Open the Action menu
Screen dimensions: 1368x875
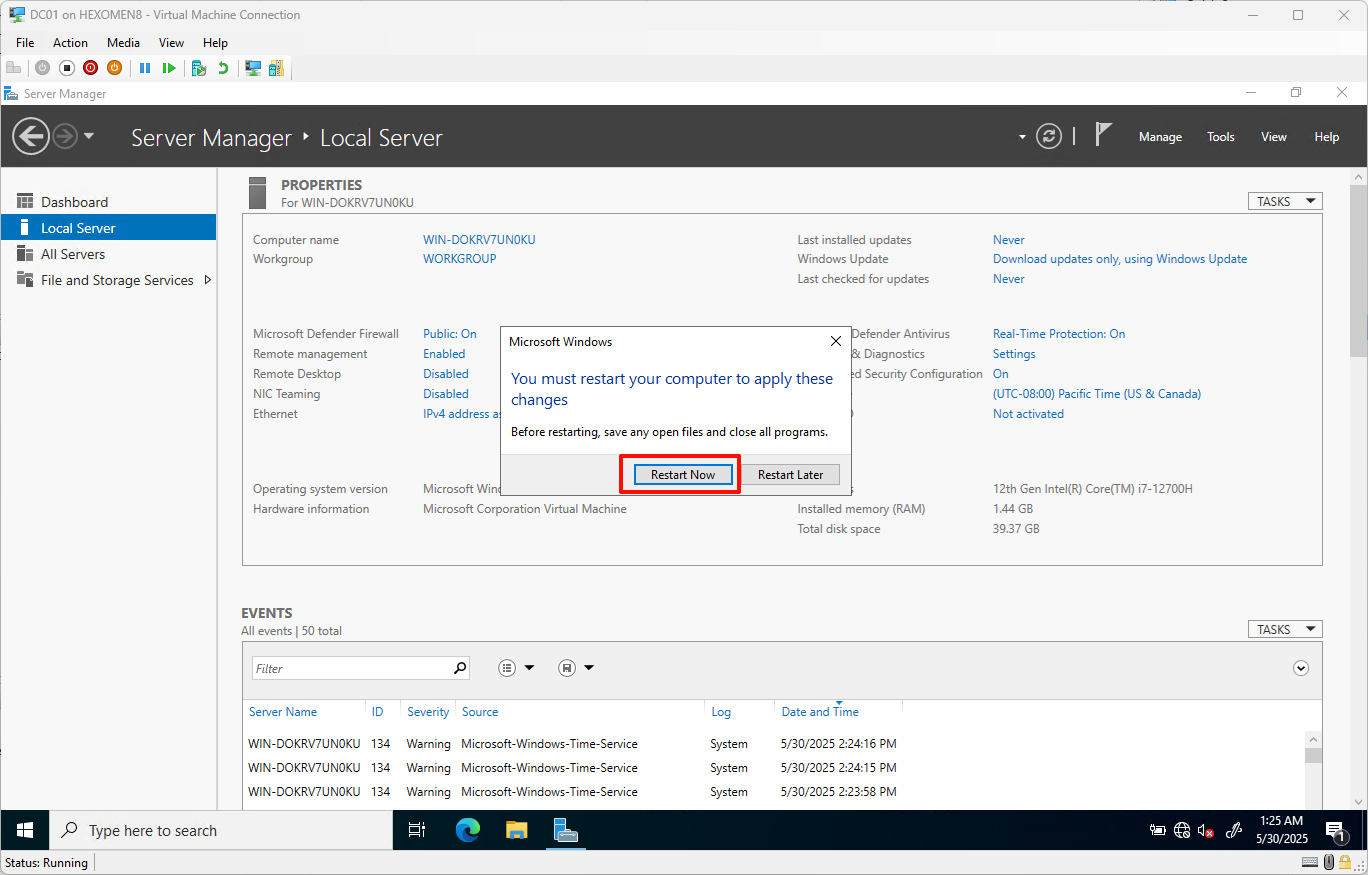click(70, 43)
